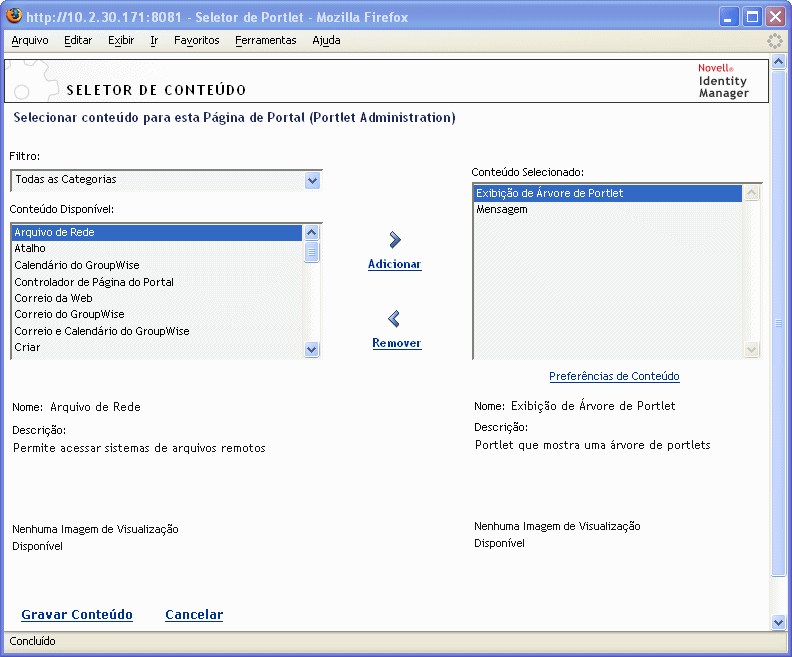Click the Firefox logo in title bar
The image size is (792, 657).
(14, 16)
